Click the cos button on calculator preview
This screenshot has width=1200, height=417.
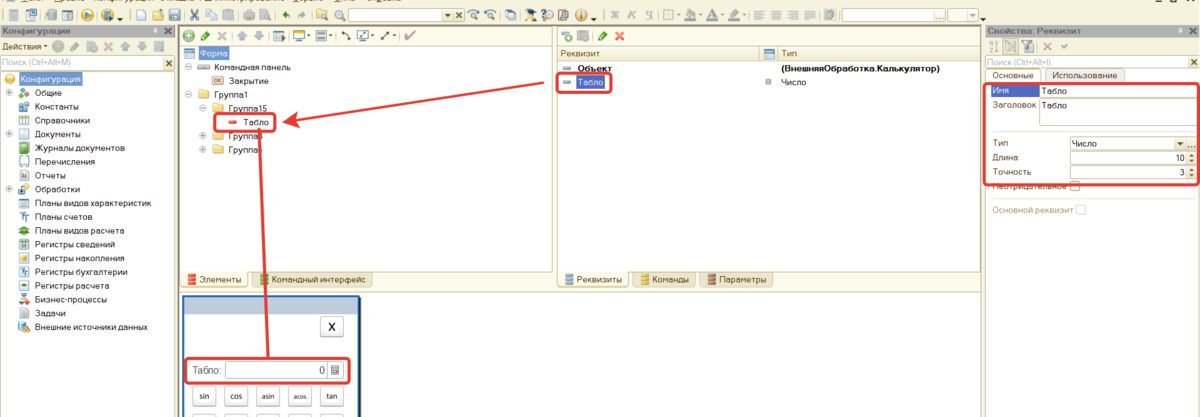(x=237, y=396)
